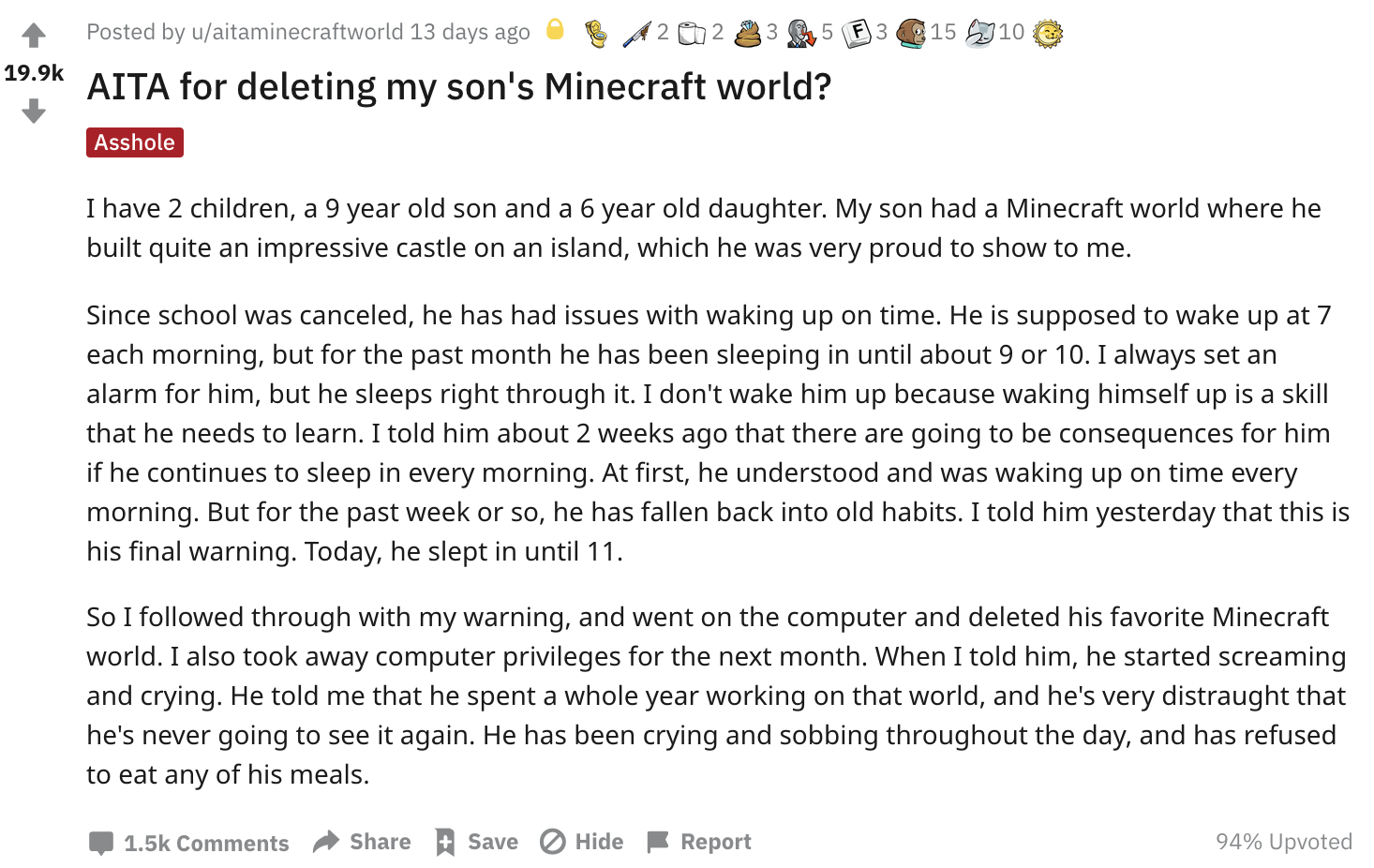The width and height of the screenshot is (1374, 868).
Task: Downvote the AITA post
Action: click(x=34, y=112)
